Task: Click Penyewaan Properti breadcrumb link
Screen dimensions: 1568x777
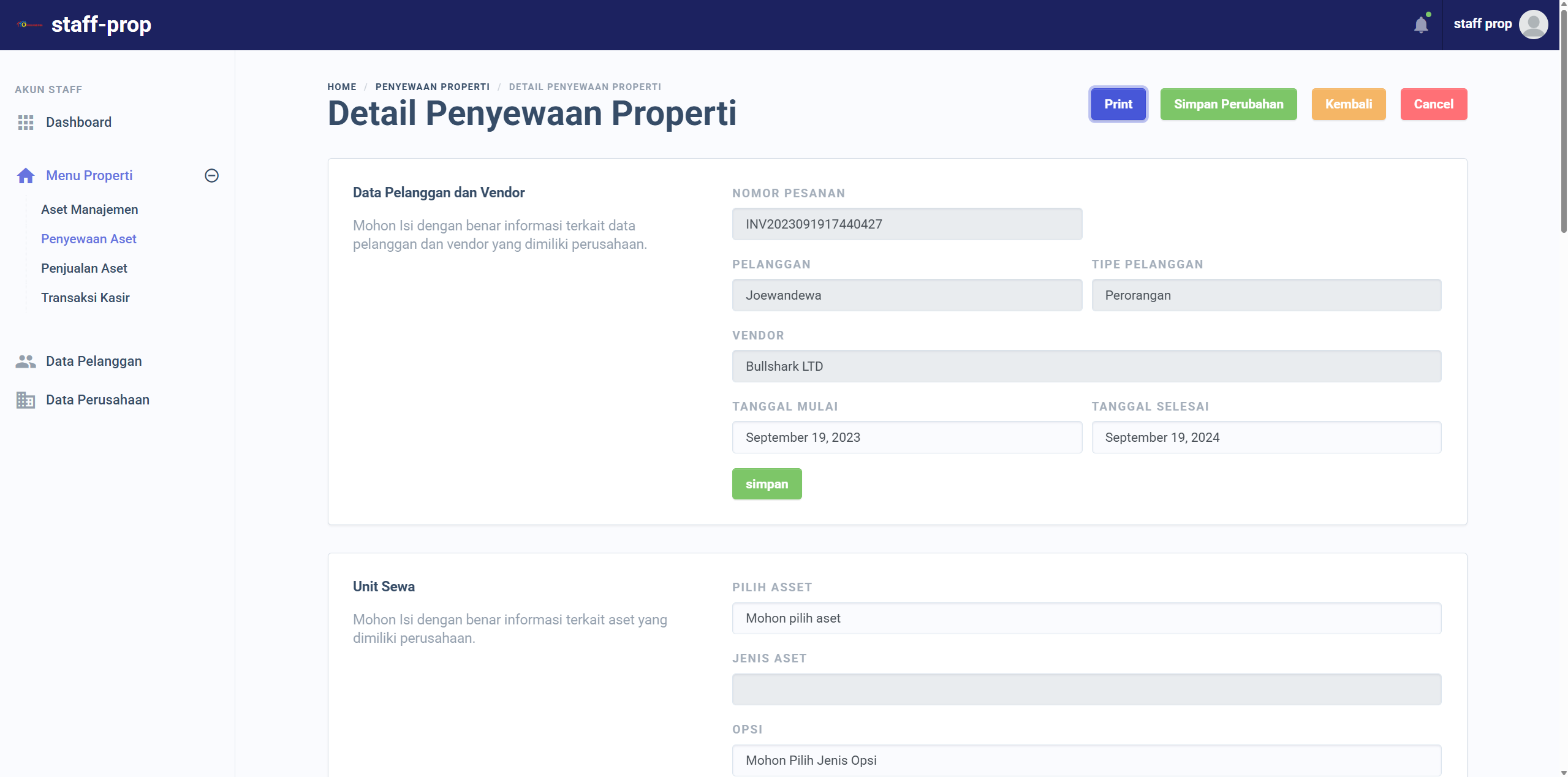Action: pyautogui.click(x=432, y=87)
